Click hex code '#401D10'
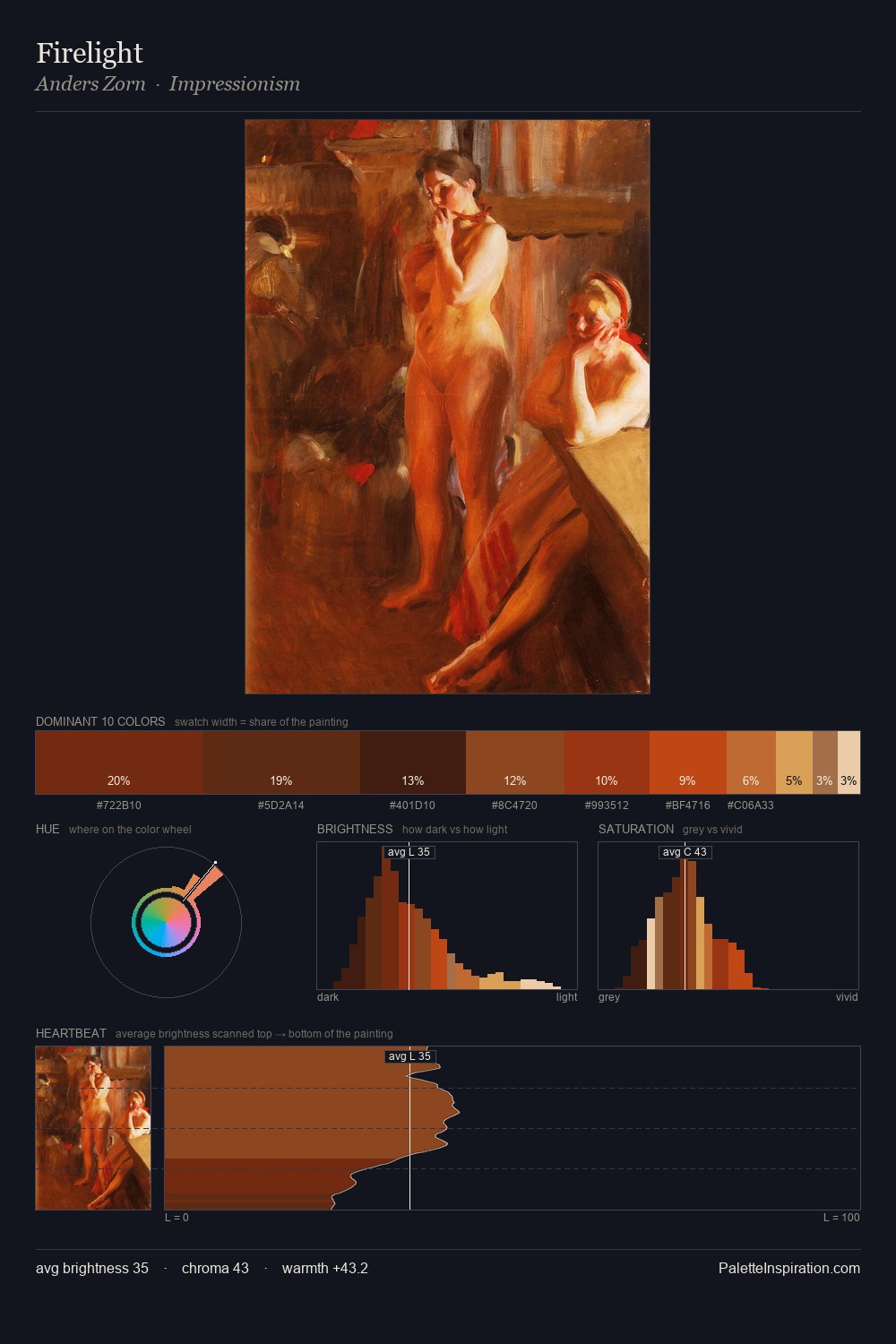 point(412,806)
